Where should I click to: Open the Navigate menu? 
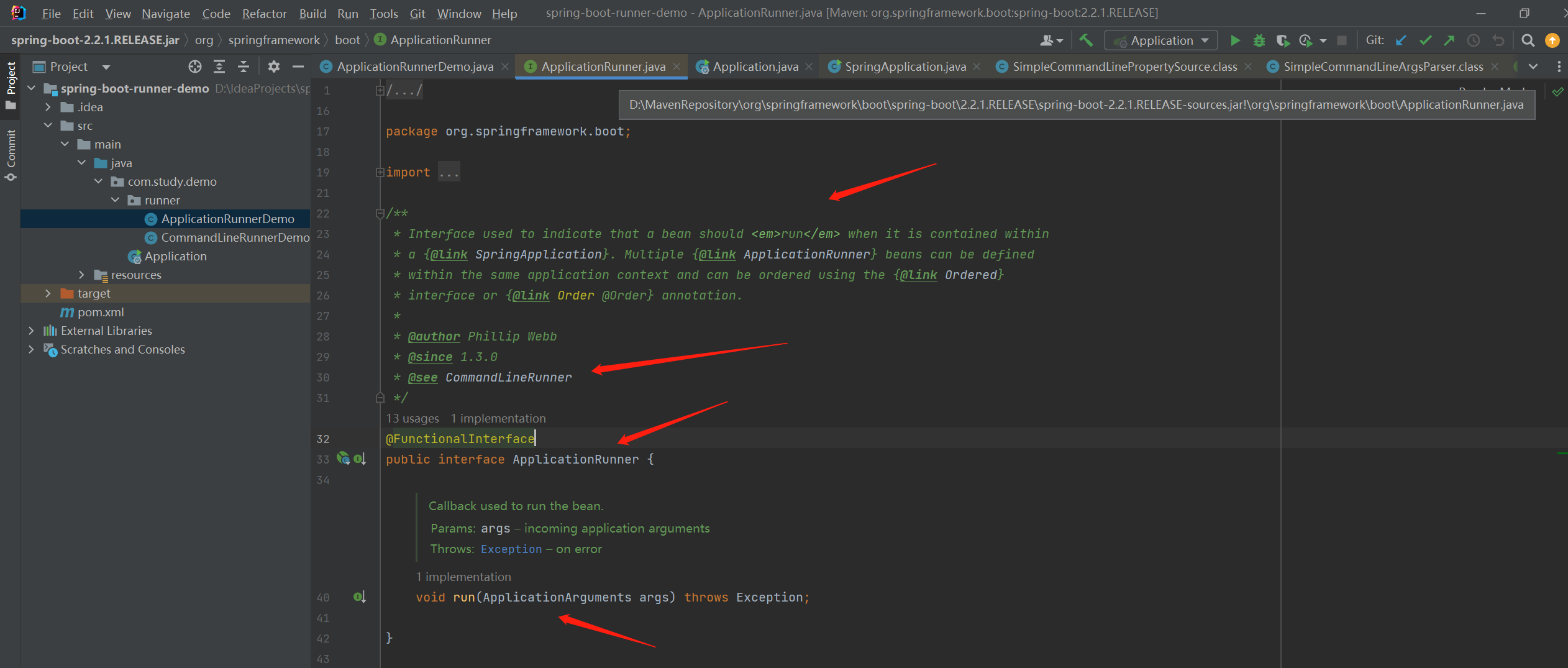tap(166, 13)
